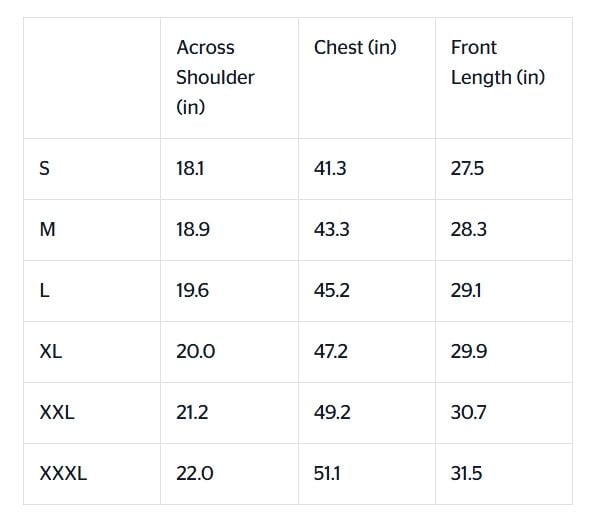Click the 19.6 across shoulder cell
The width and height of the screenshot is (601, 527).
pyautogui.click(x=193, y=290)
